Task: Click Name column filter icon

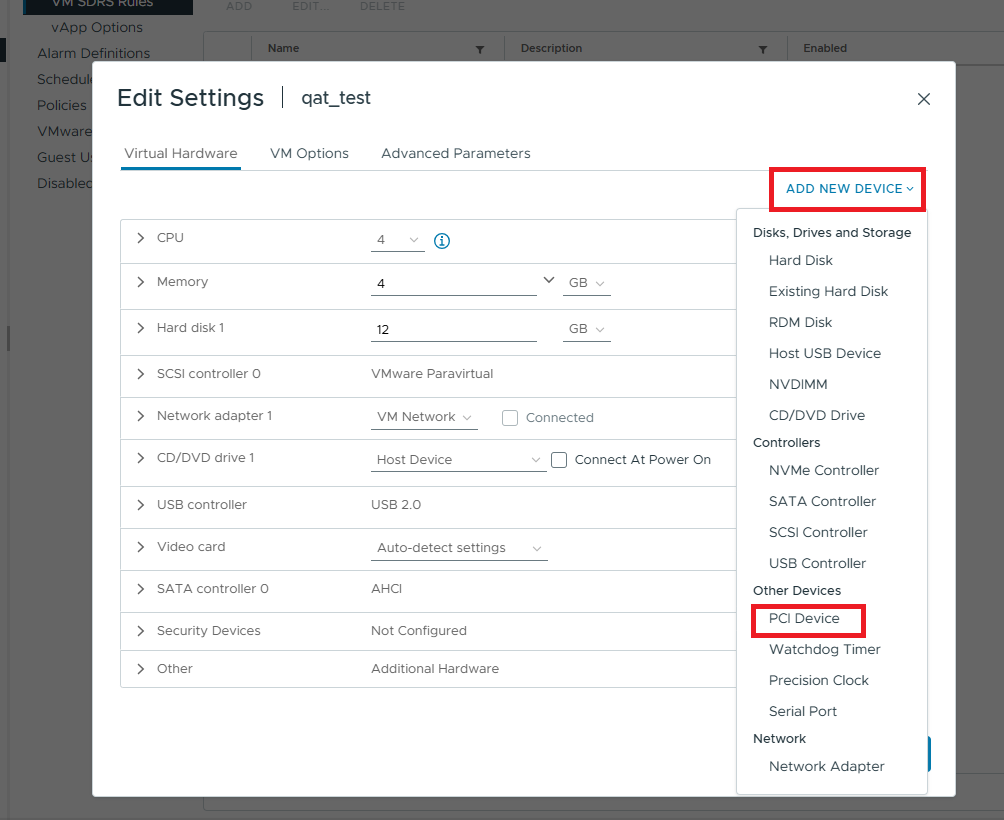Action: coord(480,49)
